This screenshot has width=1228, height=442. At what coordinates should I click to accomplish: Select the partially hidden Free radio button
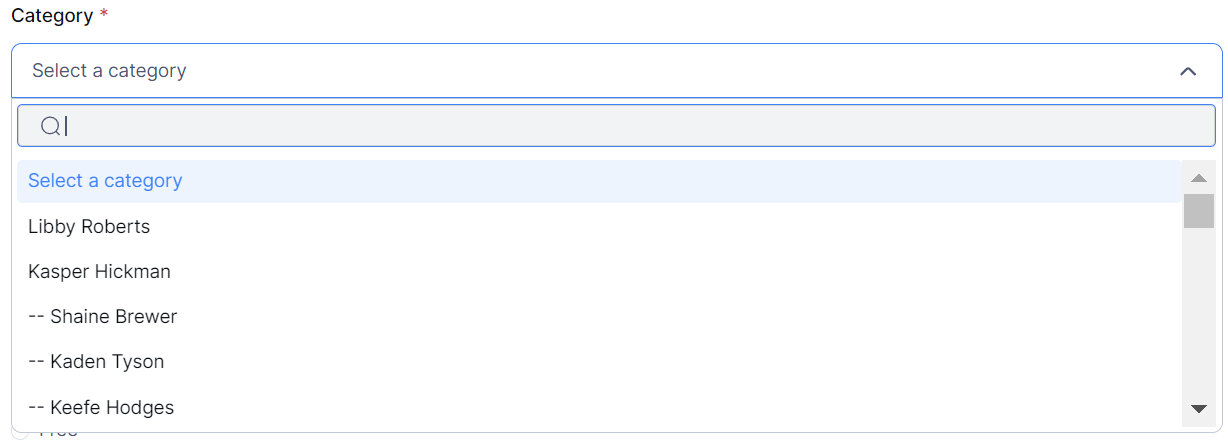[x=20, y=435]
